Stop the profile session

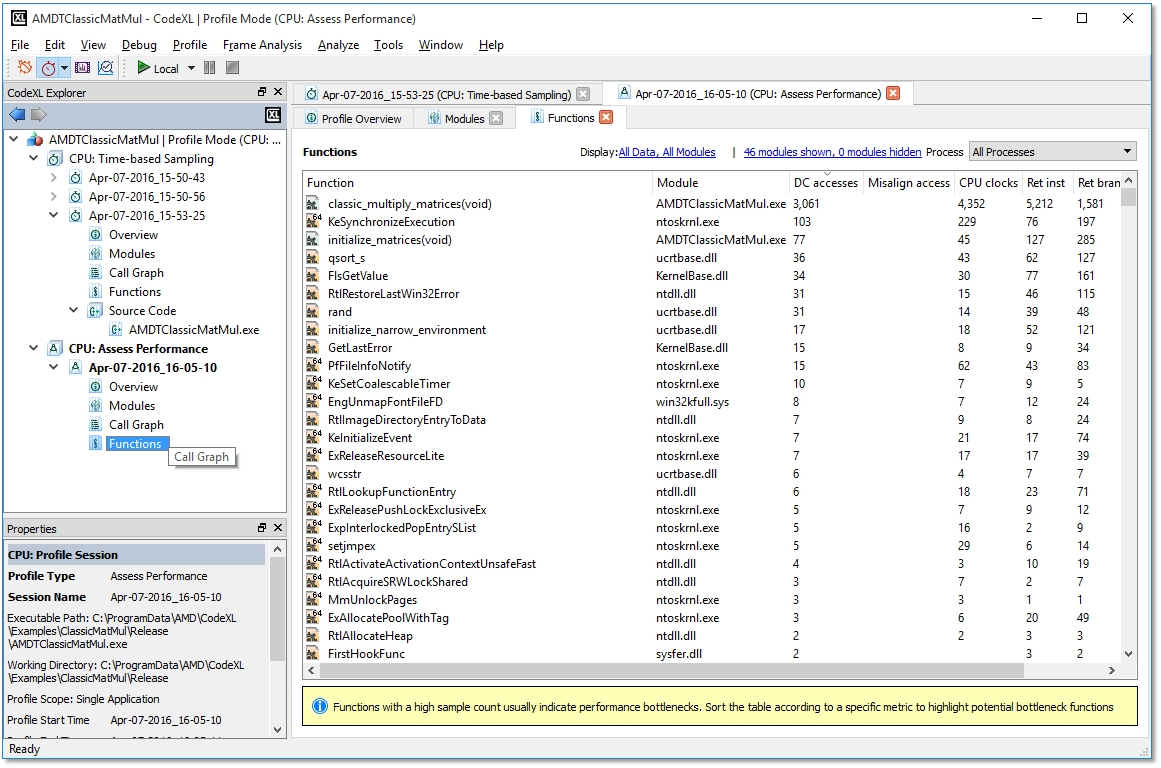[x=232, y=68]
